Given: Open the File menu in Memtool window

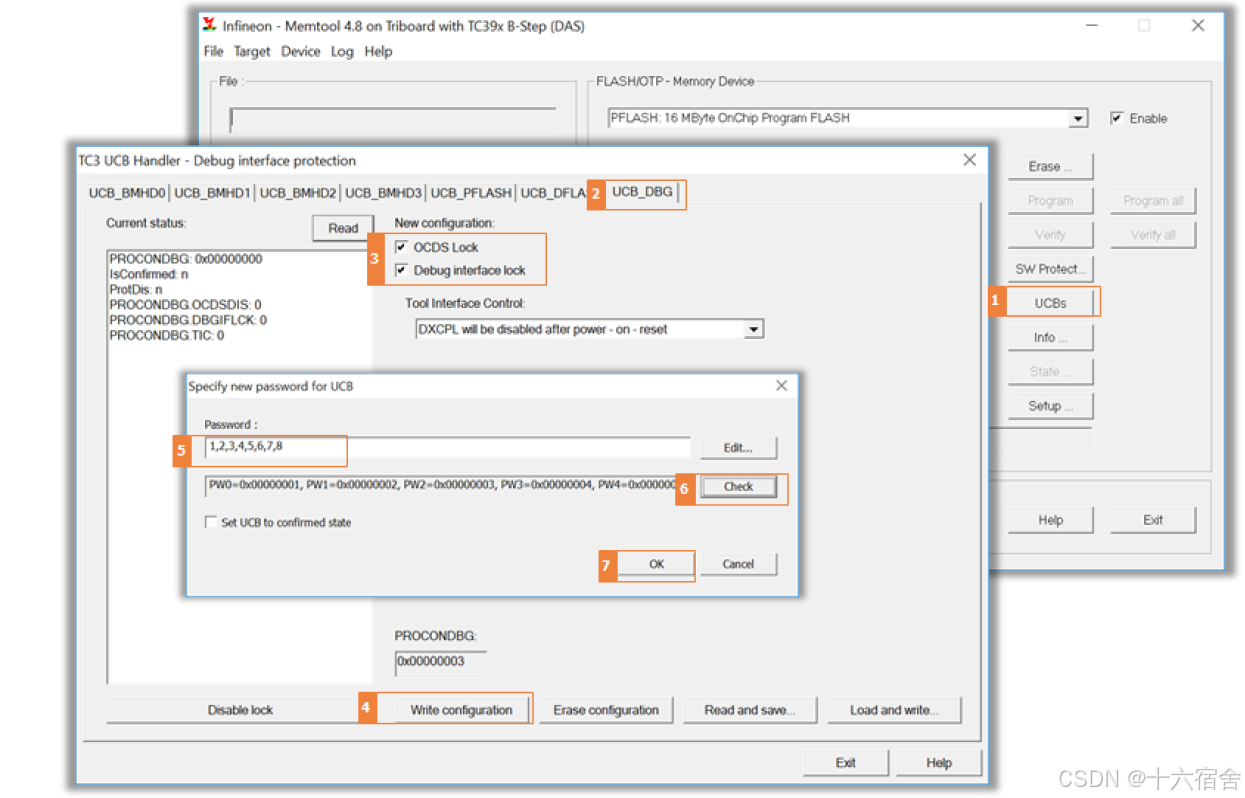Looking at the screenshot, I should tap(213, 51).
